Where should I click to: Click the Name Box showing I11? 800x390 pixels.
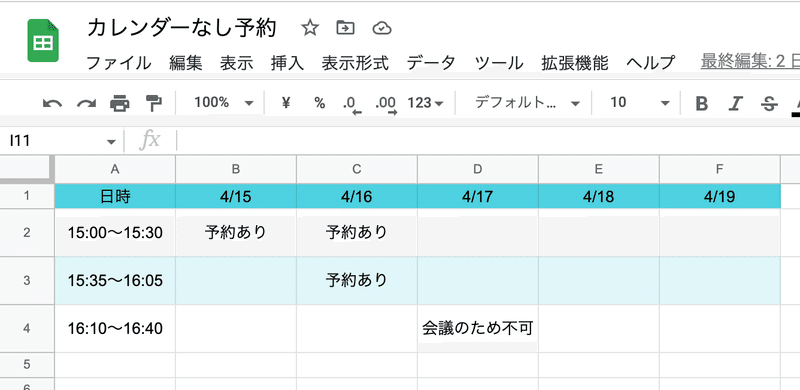(61, 141)
